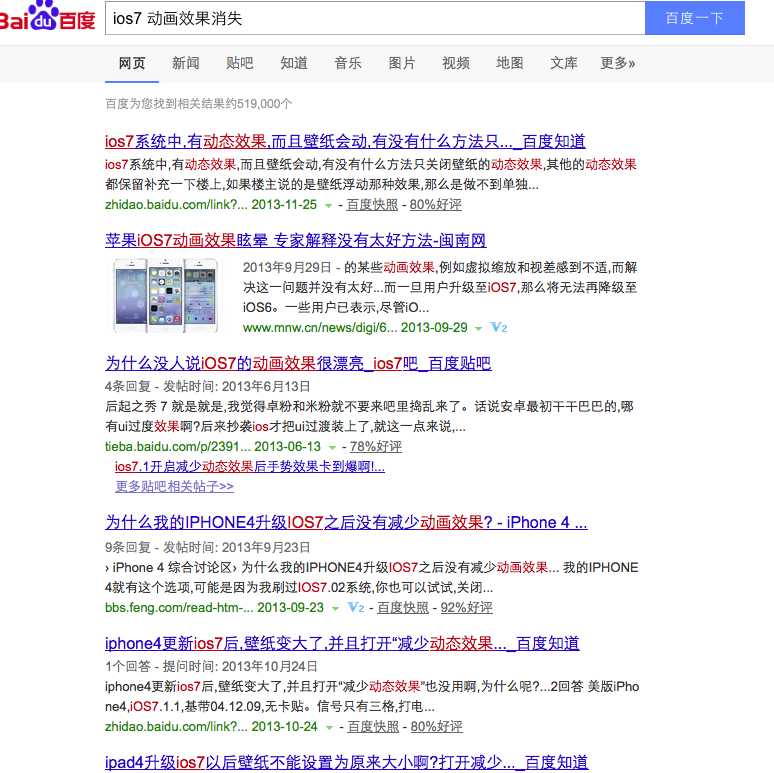Click text 4条回复 - 发帖时间: 2013年6月13日
774x773 pixels.
pos(208,386)
